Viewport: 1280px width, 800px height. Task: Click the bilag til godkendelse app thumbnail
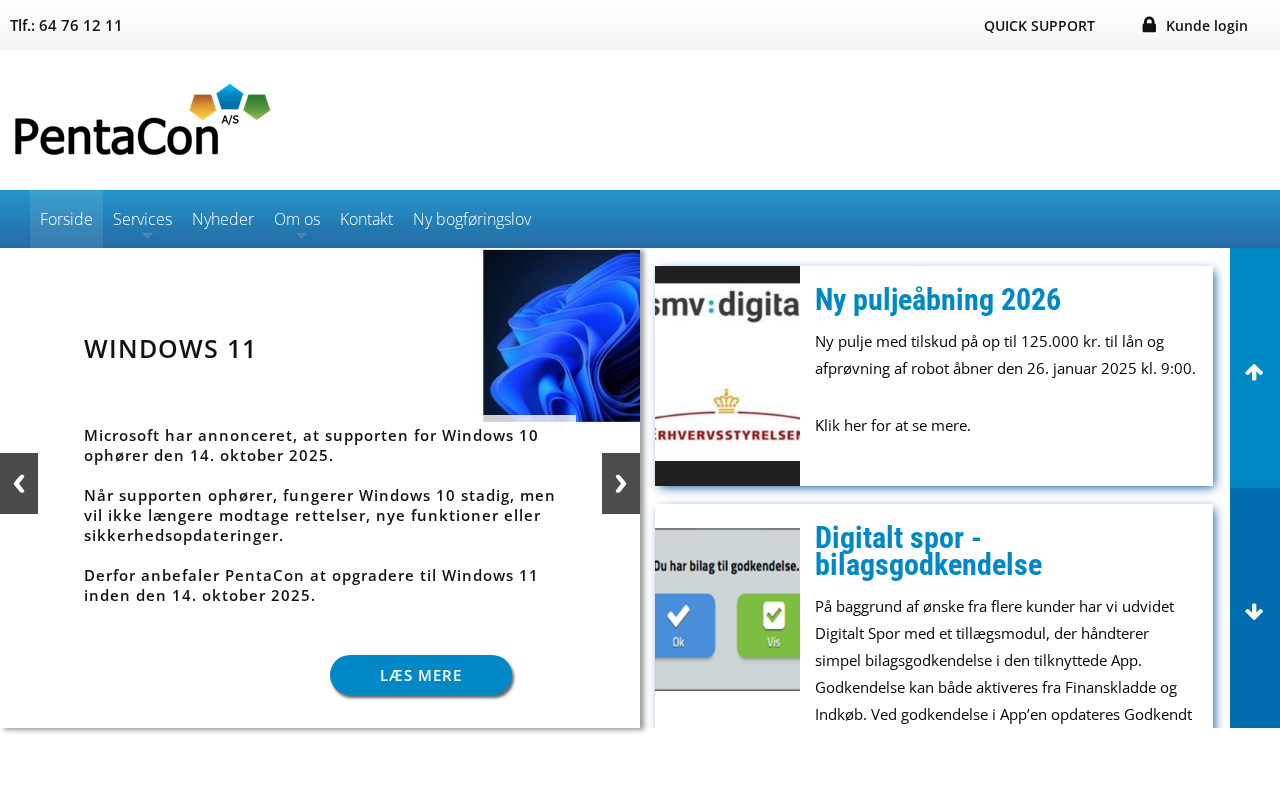[727, 609]
